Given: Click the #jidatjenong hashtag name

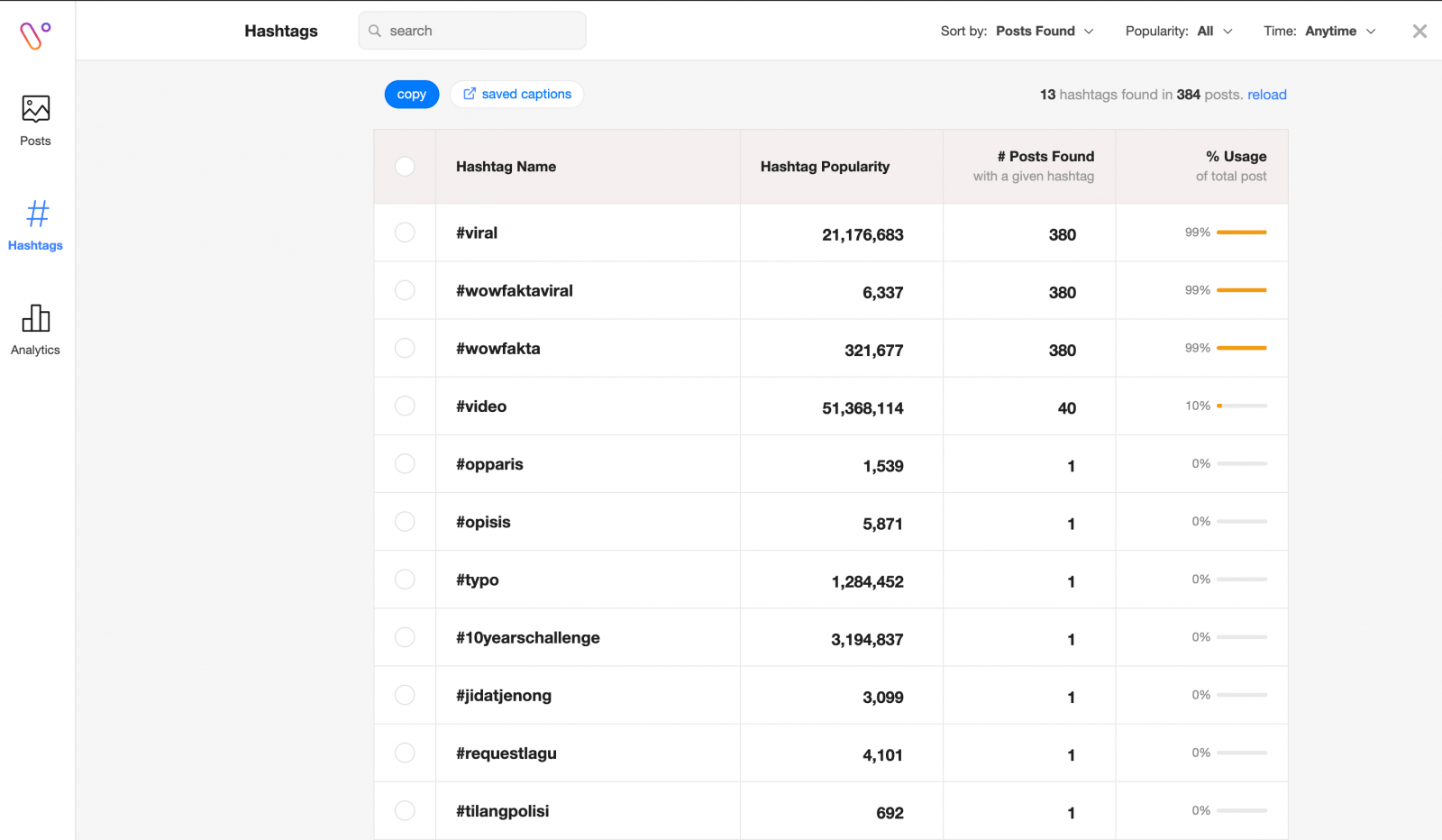Looking at the screenshot, I should 504,695.
